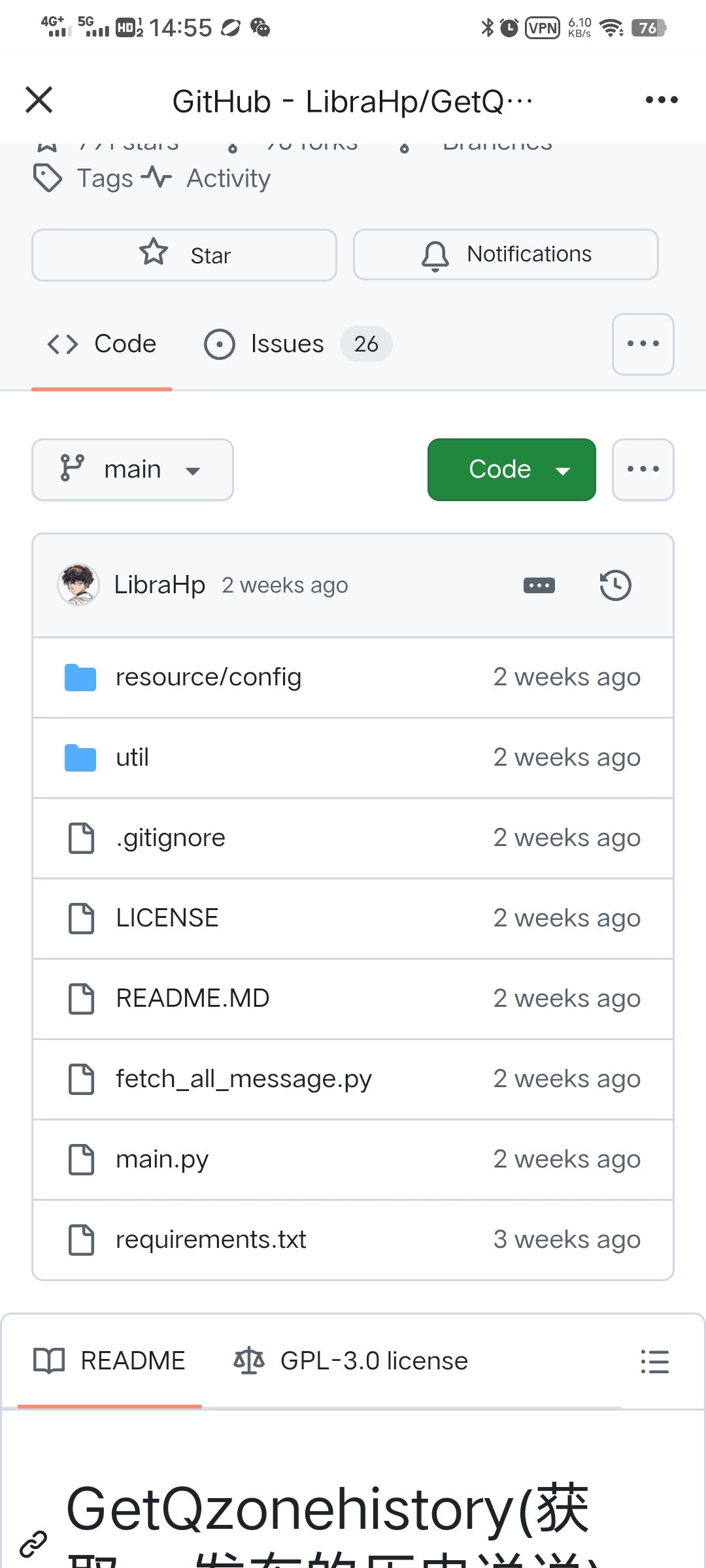The image size is (706, 1568).
Task: Click the page title 'GitHub - LibraHp/GetQ…'
Action: coord(352,101)
